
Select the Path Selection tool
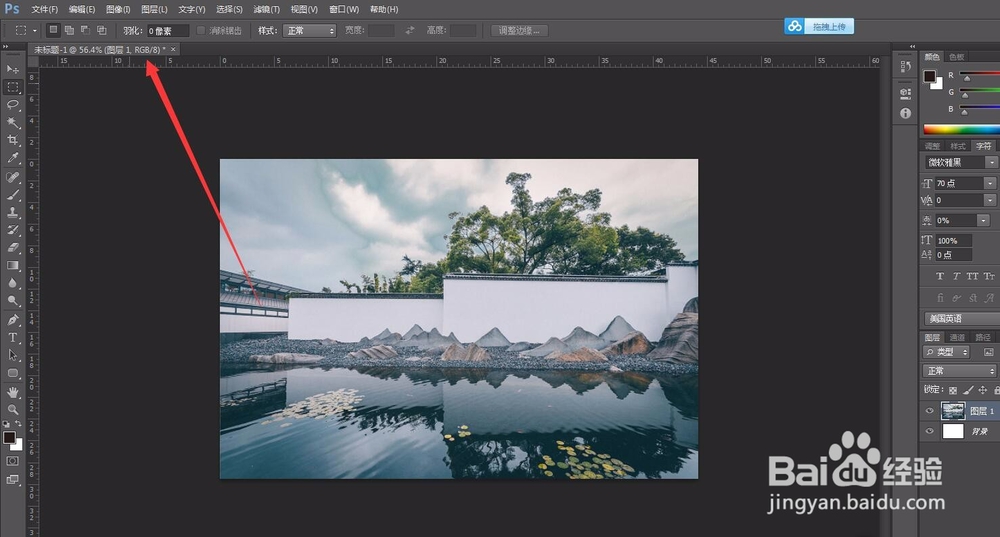click(x=13, y=355)
